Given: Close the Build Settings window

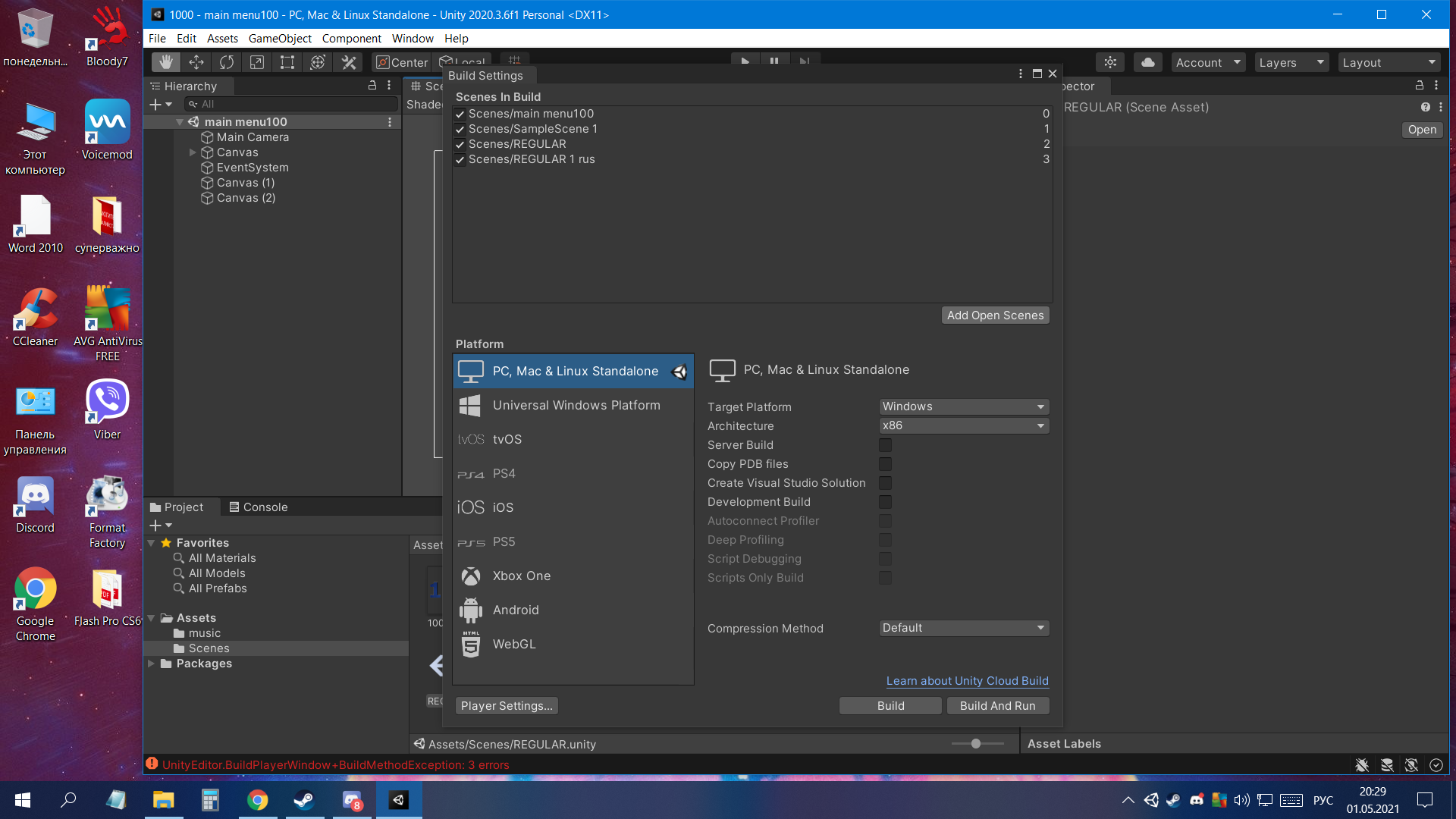Looking at the screenshot, I should (1053, 74).
